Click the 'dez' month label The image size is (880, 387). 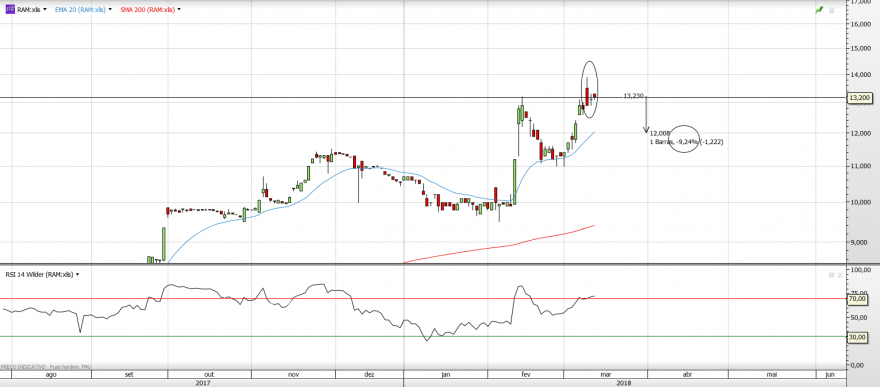(369, 374)
